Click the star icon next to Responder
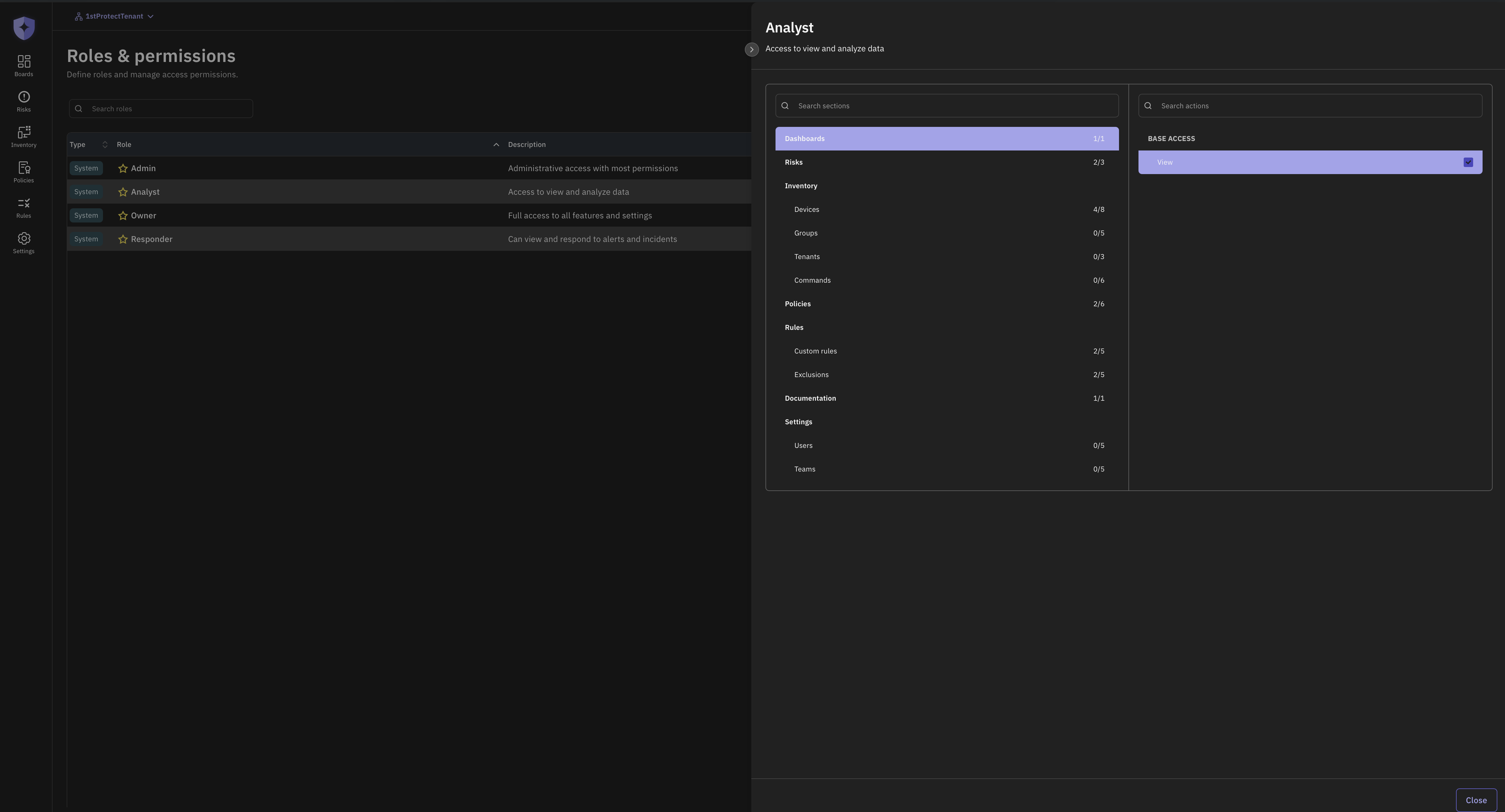The height and width of the screenshot is (812, 1505). (x=123, y=240)
